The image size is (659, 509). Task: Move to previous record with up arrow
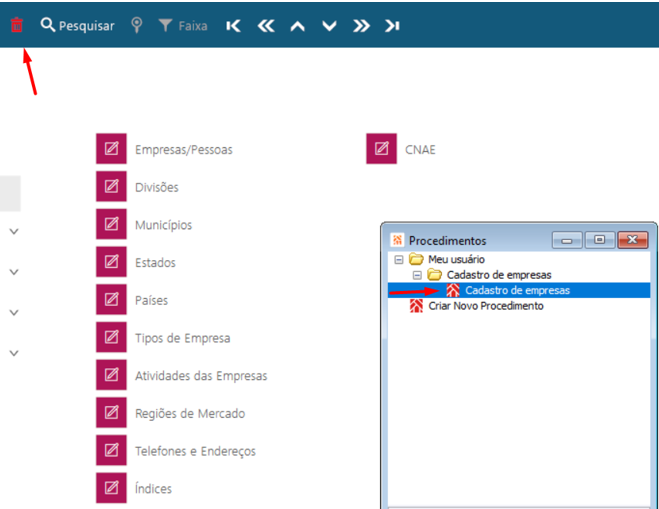[298, 26]
